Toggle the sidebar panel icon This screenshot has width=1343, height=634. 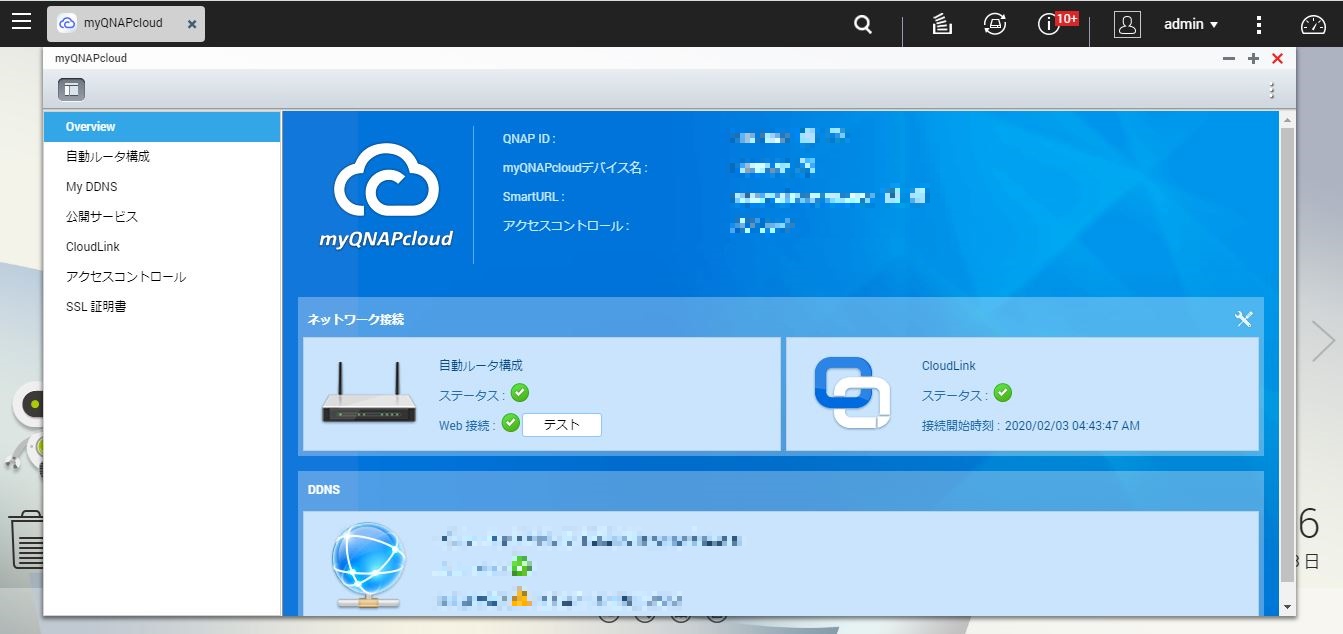71,89
